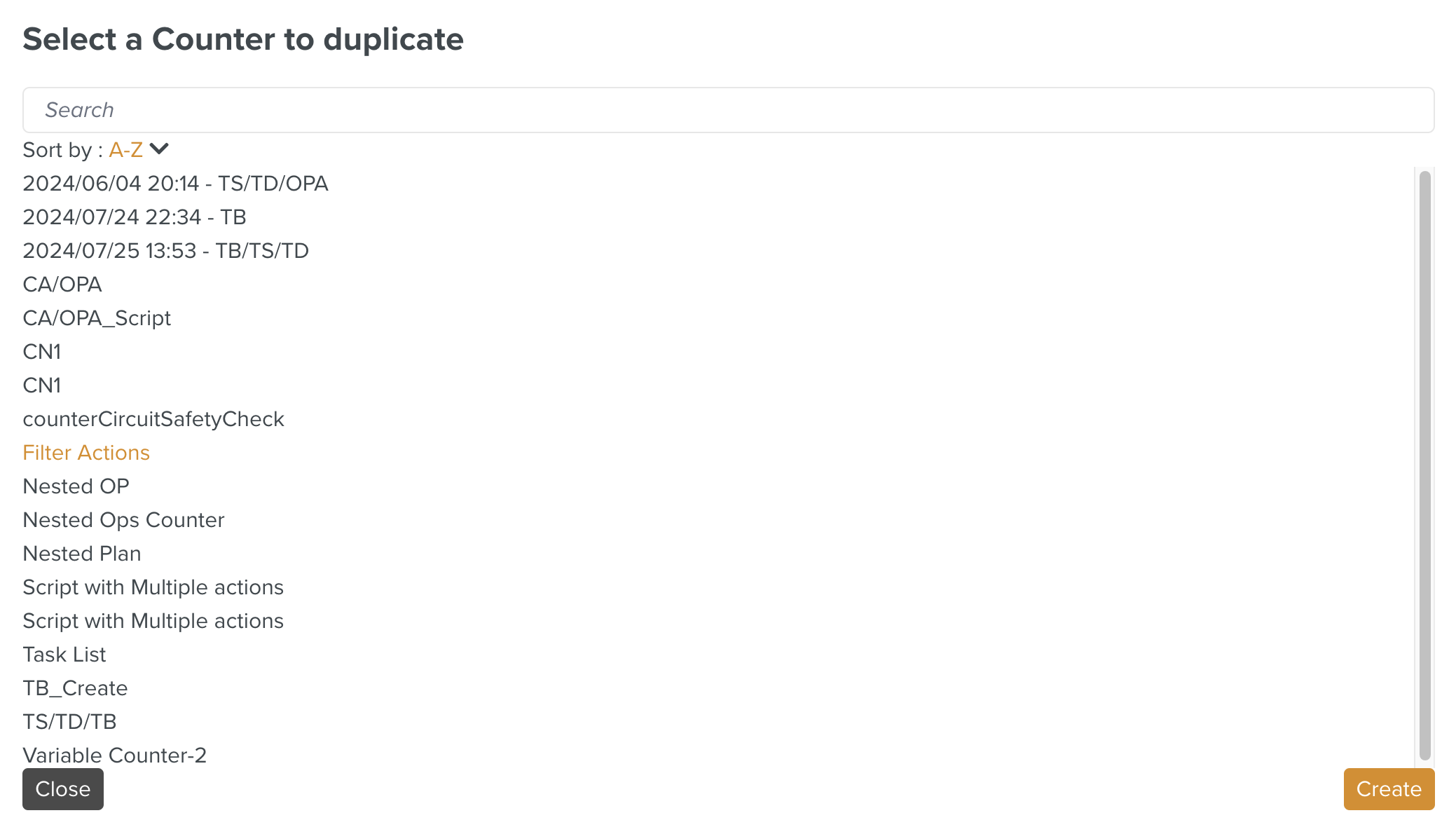Change the sort order from A-Z

pos(126,149)
